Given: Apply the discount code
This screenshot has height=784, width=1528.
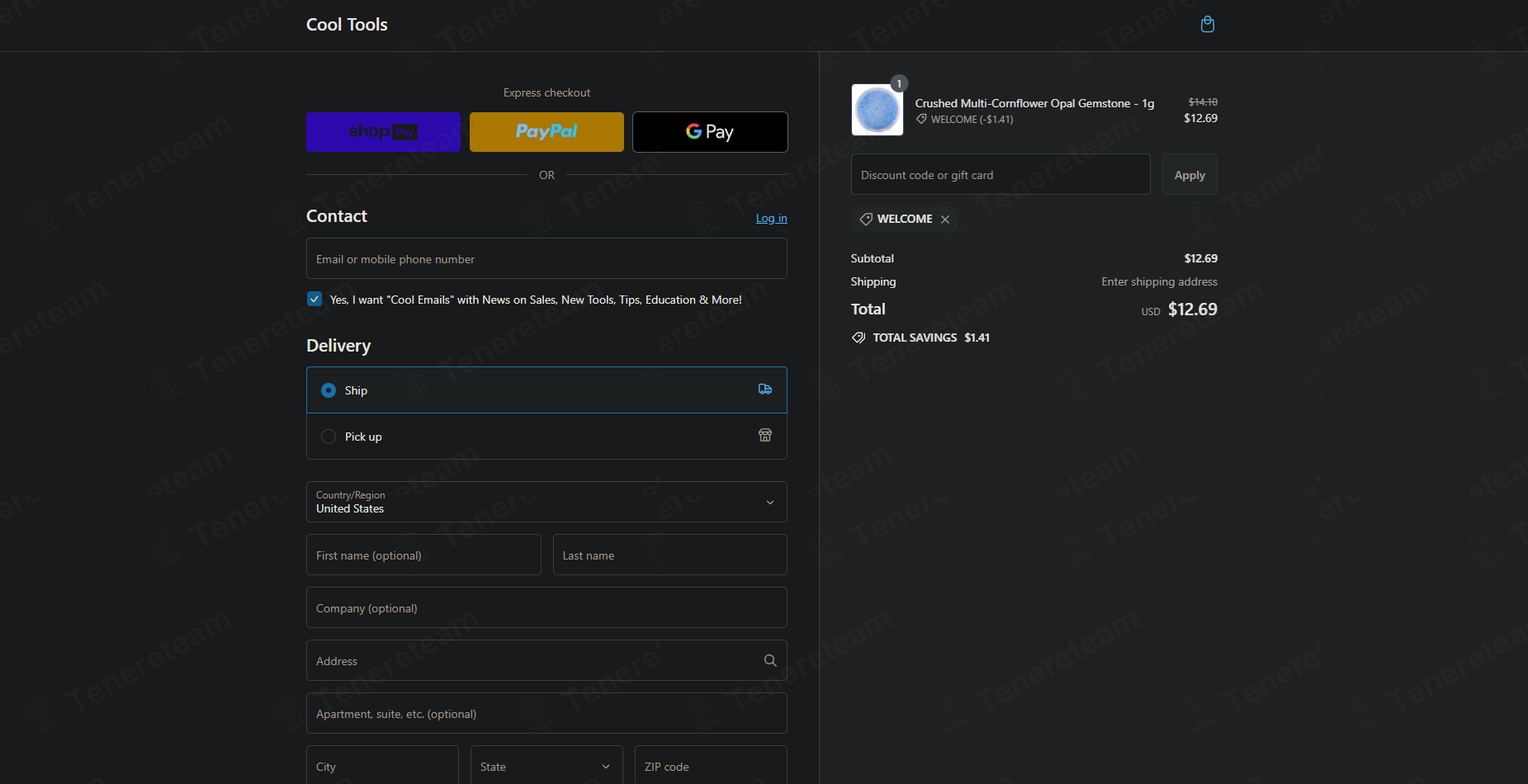Looking at the screenshot, I should click(x=1189, y=174).
